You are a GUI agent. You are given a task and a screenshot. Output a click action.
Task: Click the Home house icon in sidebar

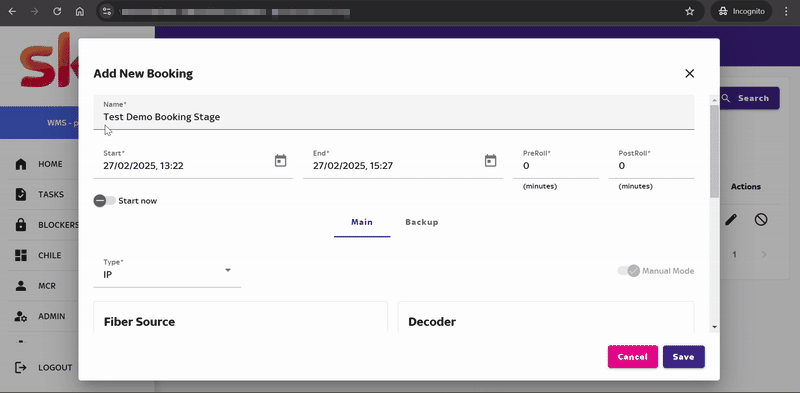21,164
